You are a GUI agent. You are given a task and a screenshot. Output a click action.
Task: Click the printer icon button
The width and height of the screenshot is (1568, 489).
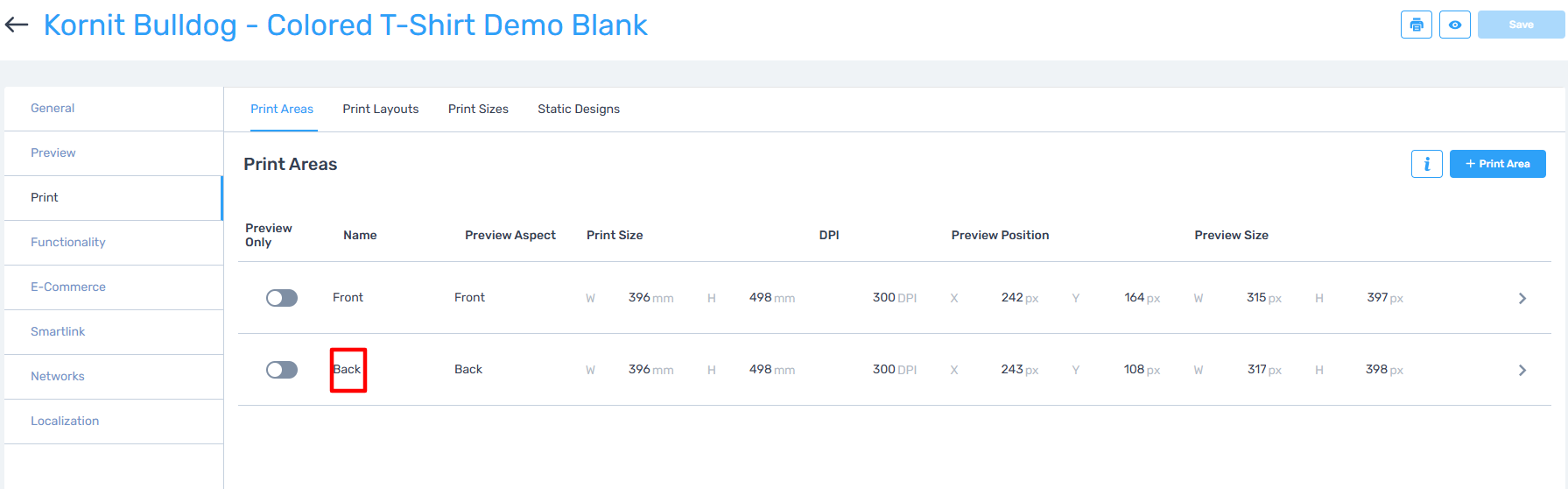[1416, 25]
